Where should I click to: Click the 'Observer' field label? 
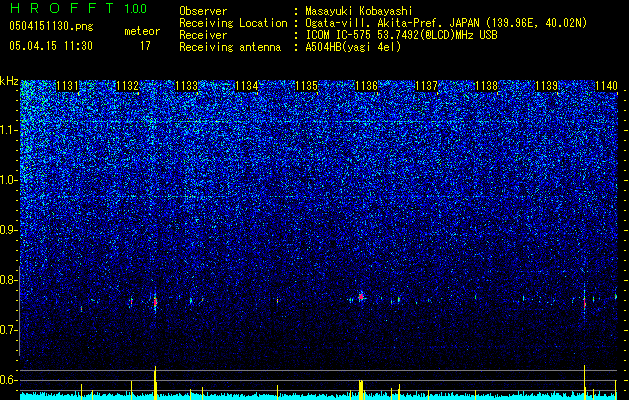click(203, 11)
